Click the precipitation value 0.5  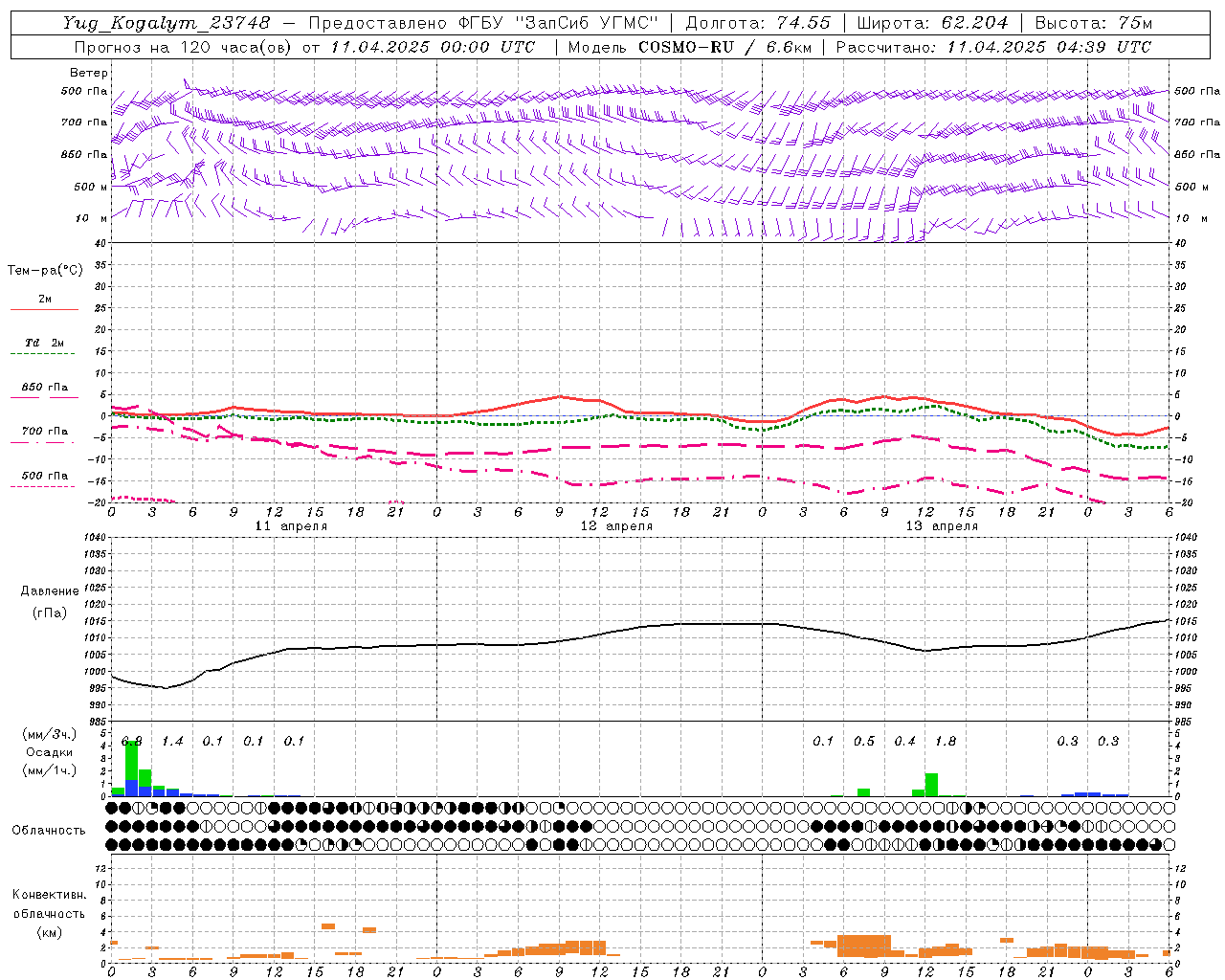pos(864,742)
